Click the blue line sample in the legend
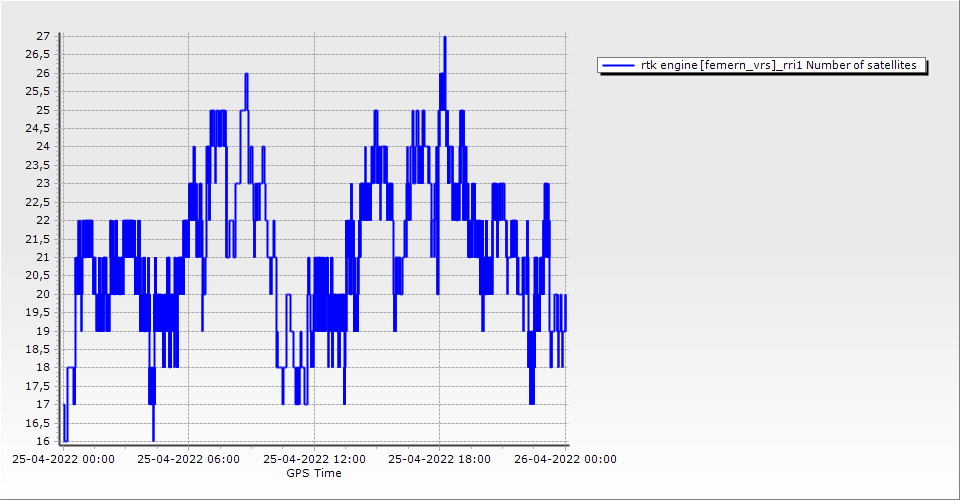 (619, 65)
